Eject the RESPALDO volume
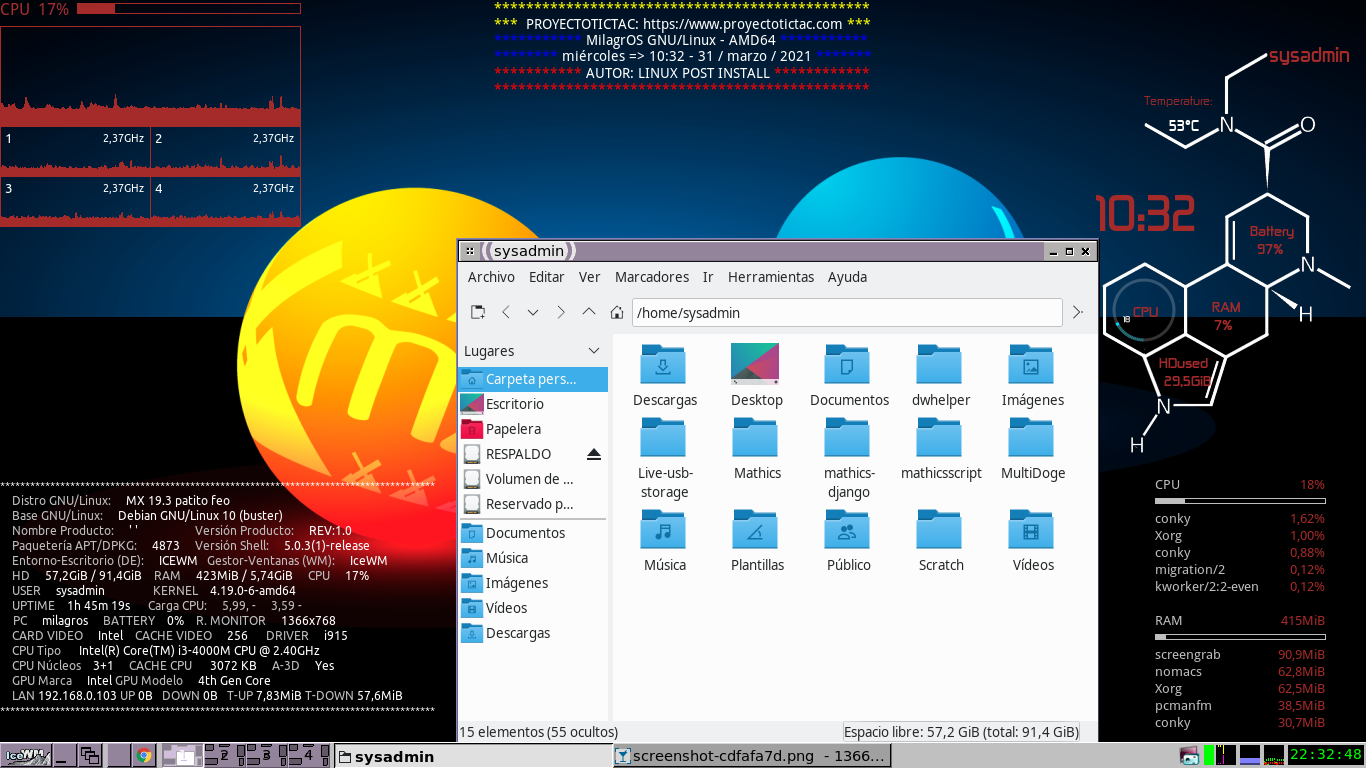Viewport: 1366px width, 768px height. pos(594,455)
